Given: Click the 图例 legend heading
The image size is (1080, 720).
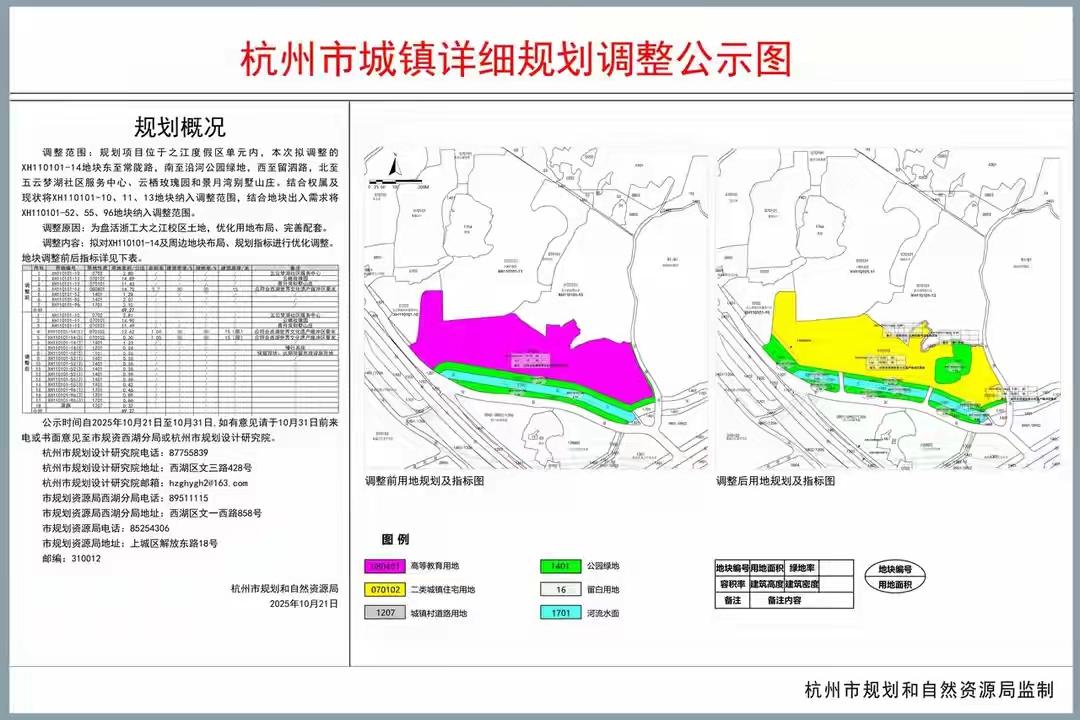Looking at the screenshot, I should point(395,539).
